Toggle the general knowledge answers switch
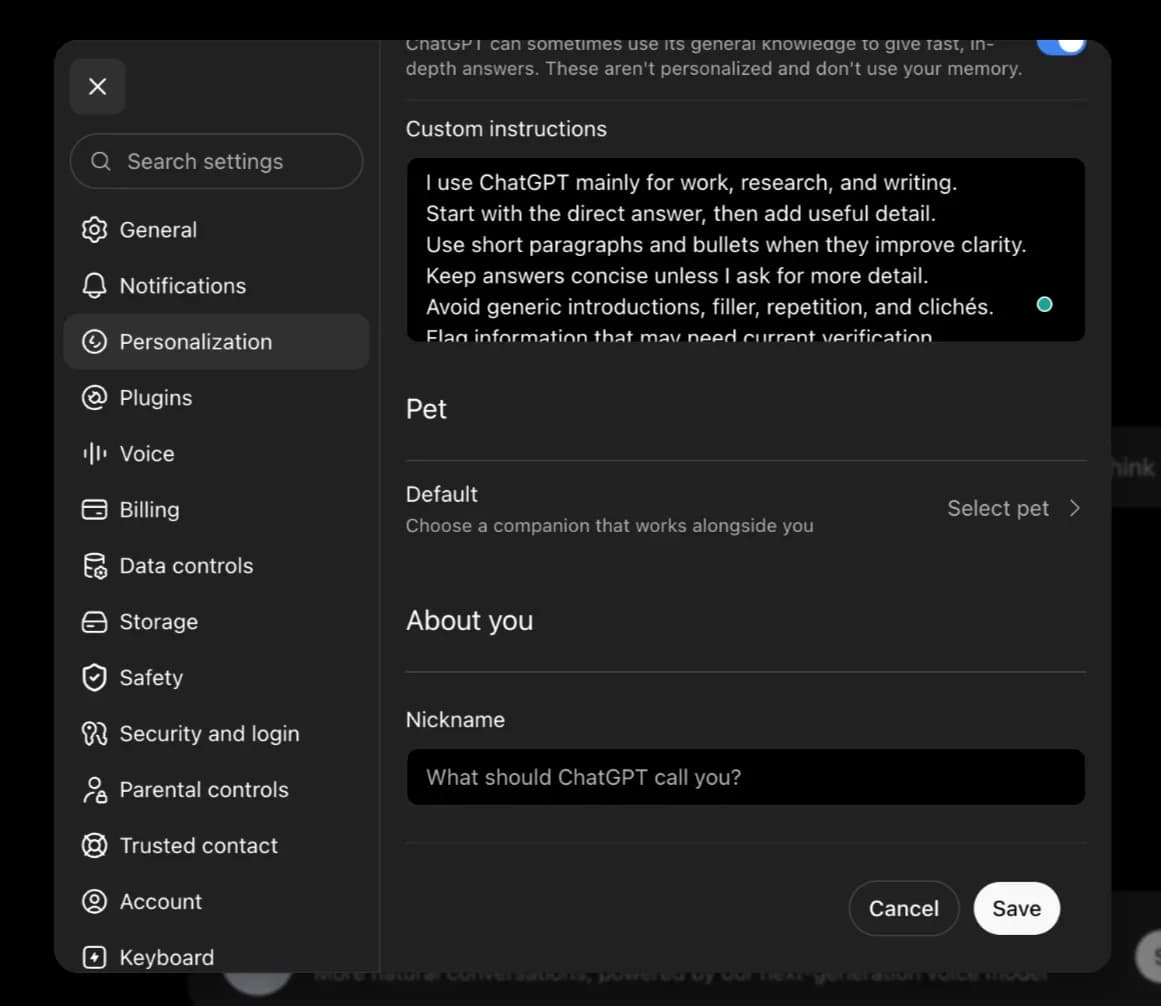The height and width of the screenshot is (1006, 1161). pyautogui.click(x=1061, y=46)
